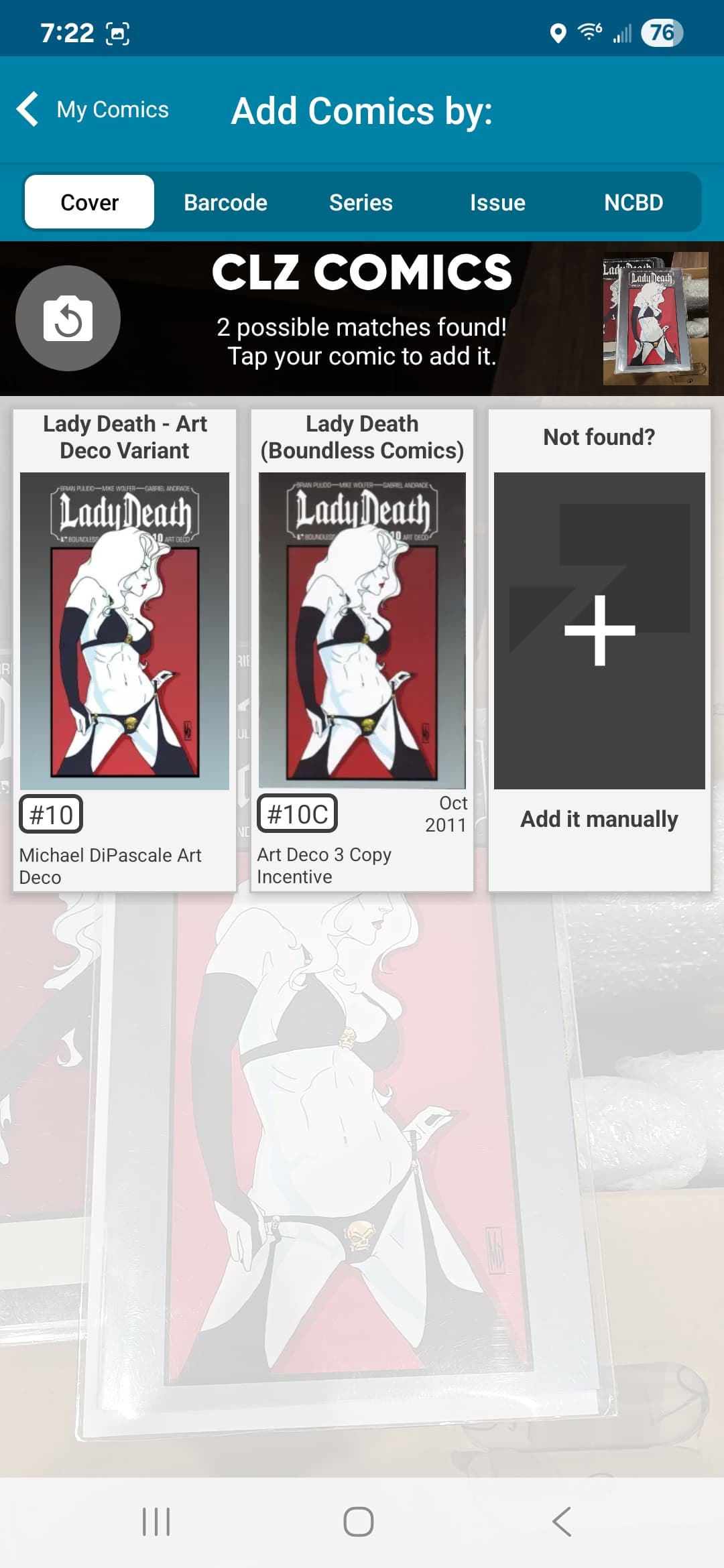Tap the back arrow beside My Comics
724x1568 pixels.
pos(27,109)
